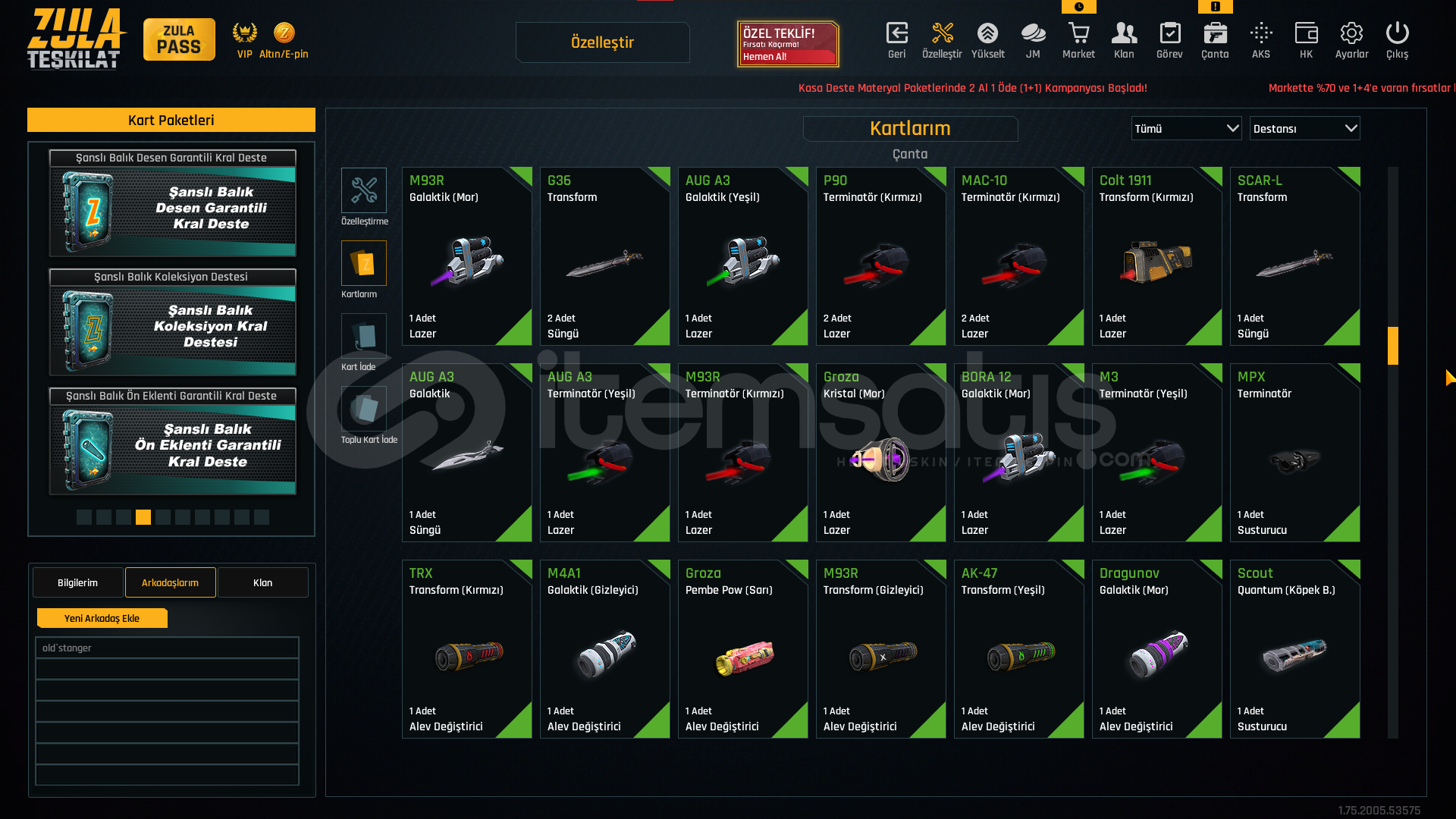Image resolution: width=1456 pixels, height=819 pixels.
Task: Click the Görev tasks icon
Action: pyautogui.click(x=1169, y=33)
